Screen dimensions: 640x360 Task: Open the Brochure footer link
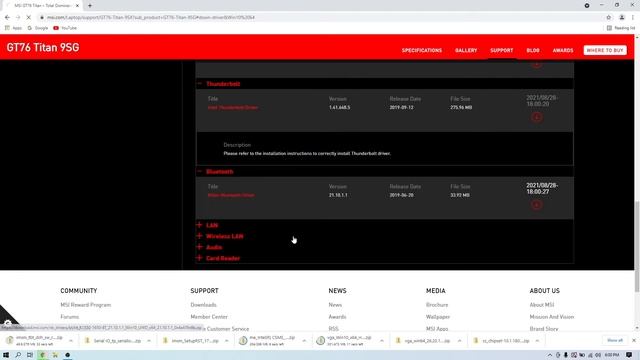437,305
